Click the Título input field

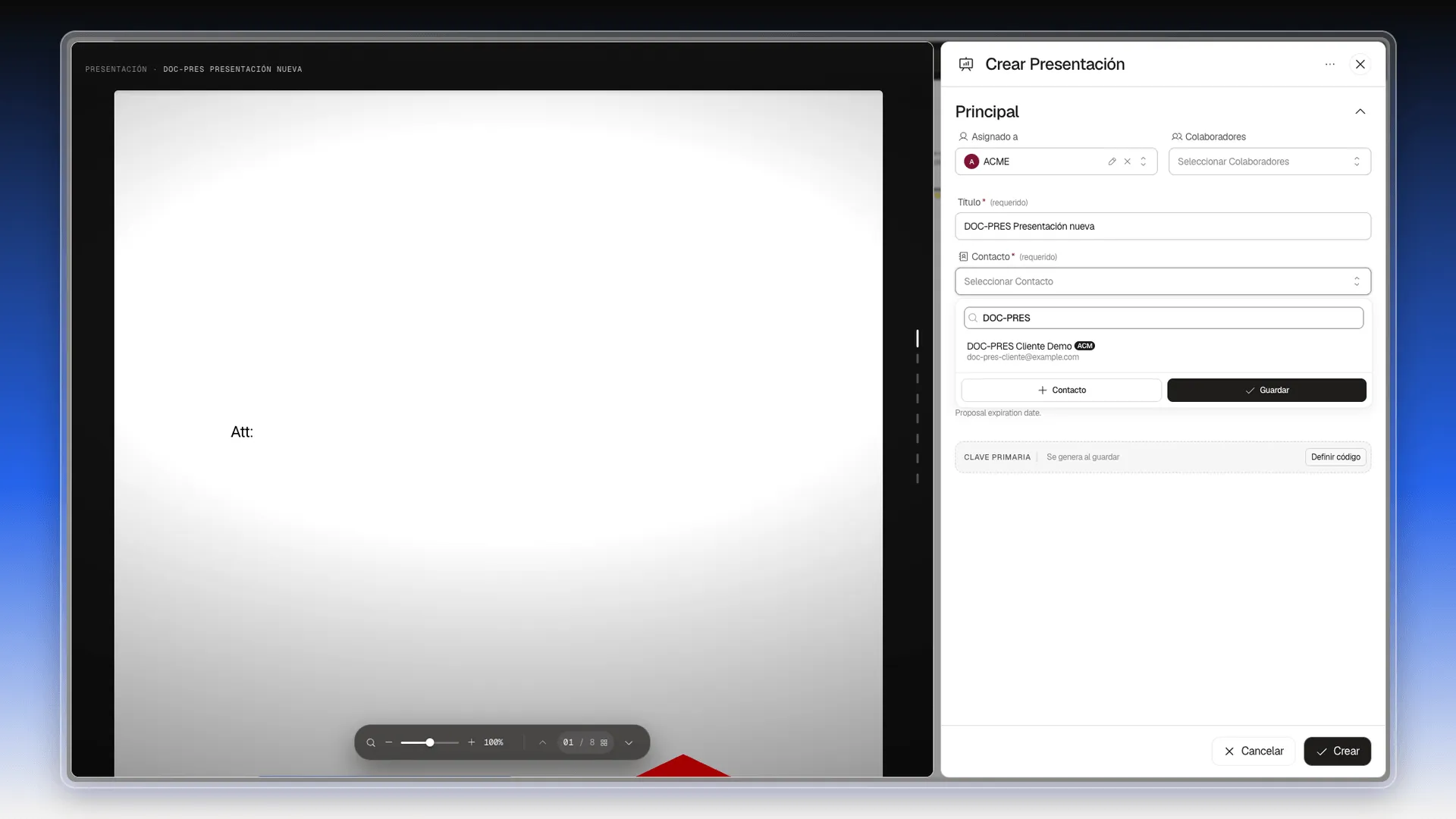click(x=1163, y=226)
